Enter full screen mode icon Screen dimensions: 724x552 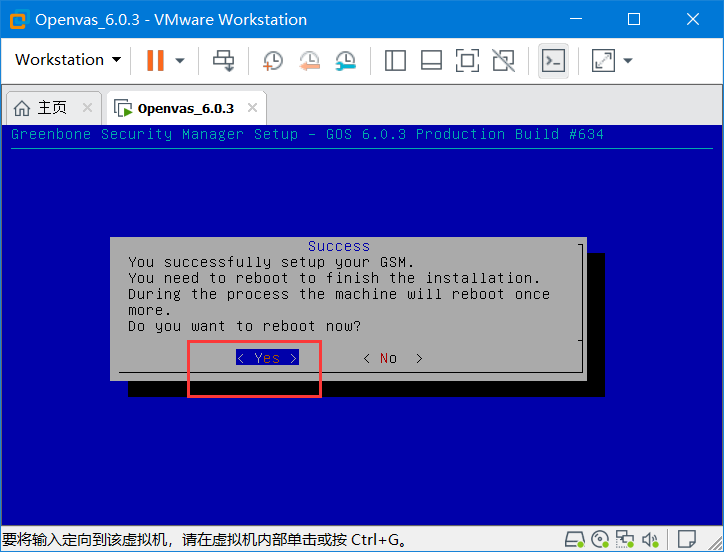coord(467,61)
